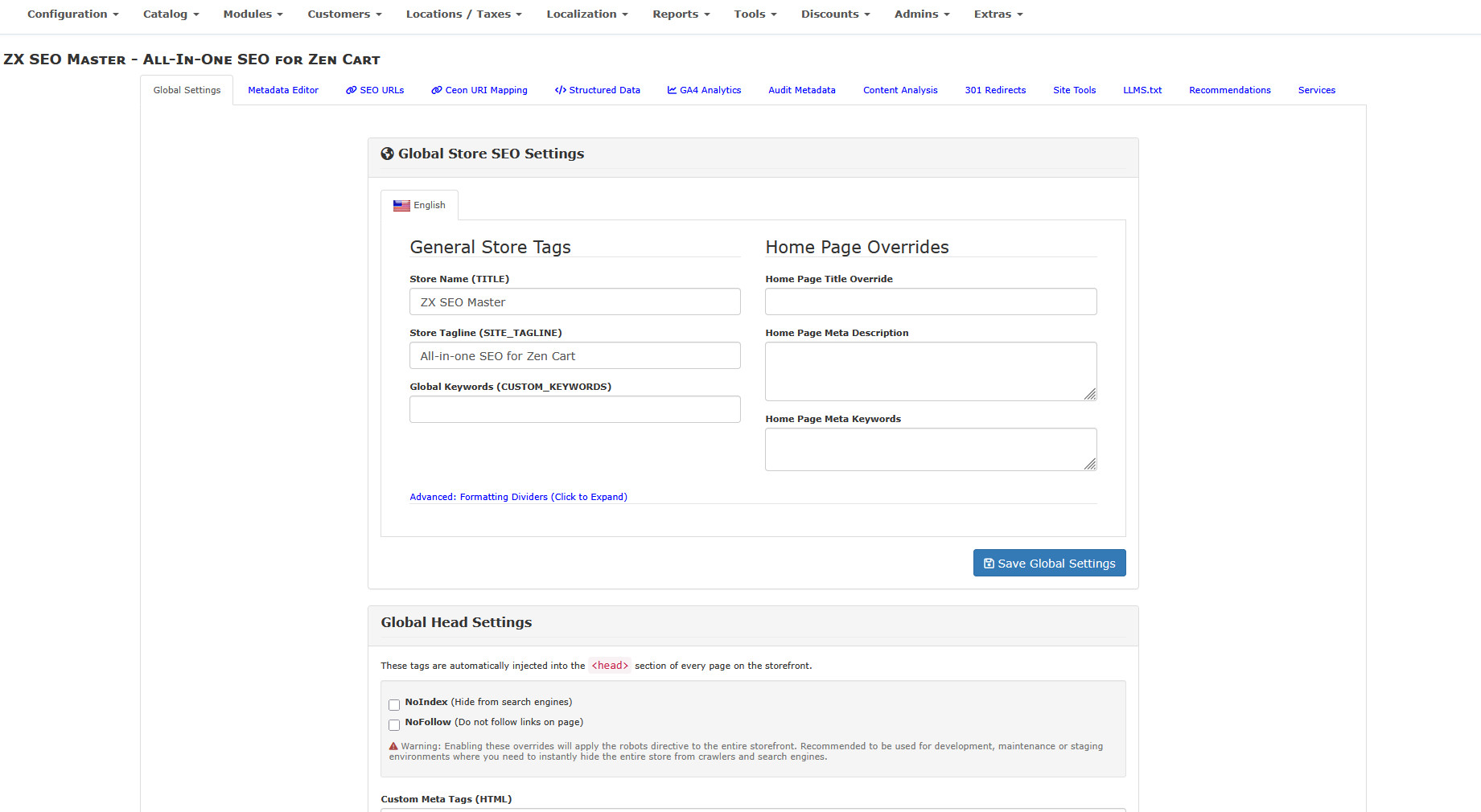Click the General Store Tags heading

click(491, 247)
